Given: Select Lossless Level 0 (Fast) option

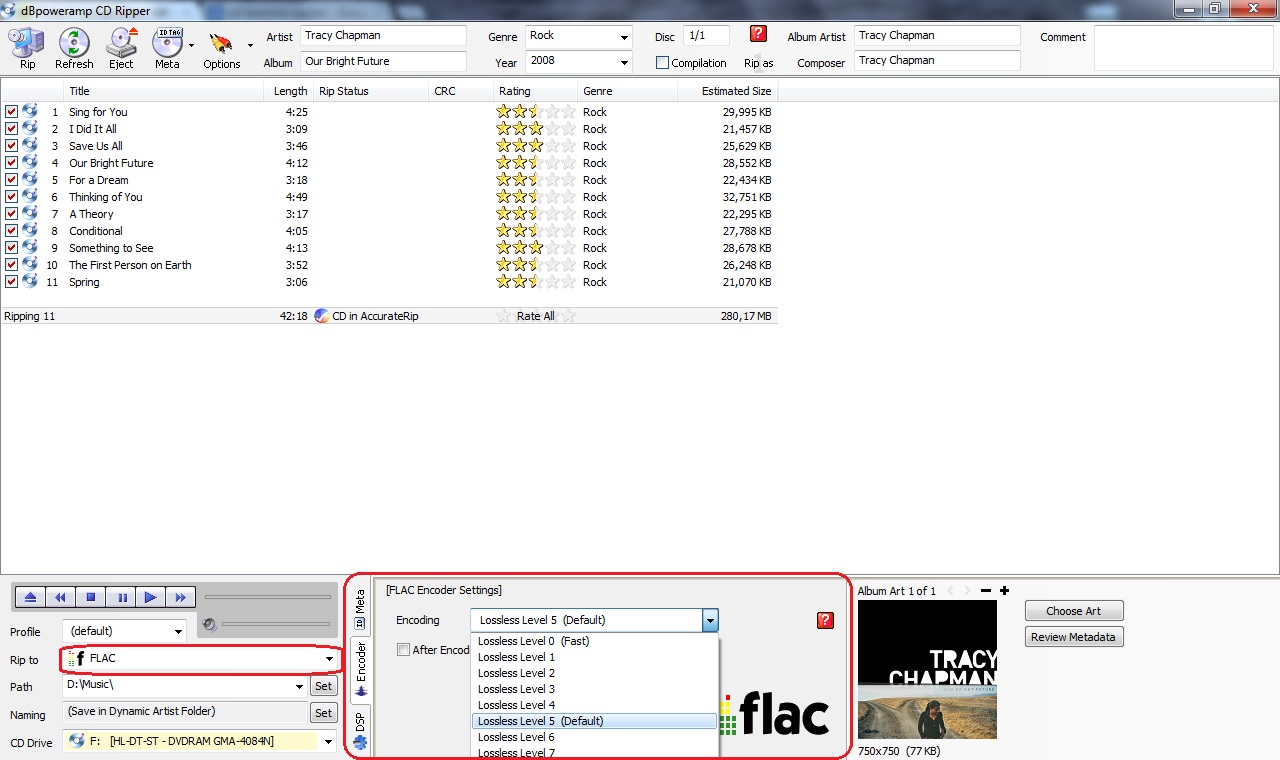Looking at the screenshot, I should (533, 641).
